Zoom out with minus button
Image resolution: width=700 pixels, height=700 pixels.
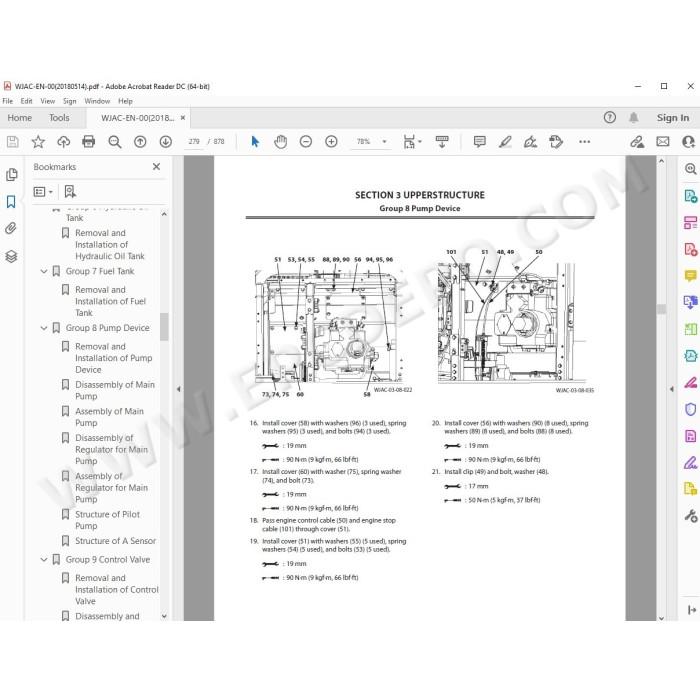pyautogui.click(x=306, y=142)
